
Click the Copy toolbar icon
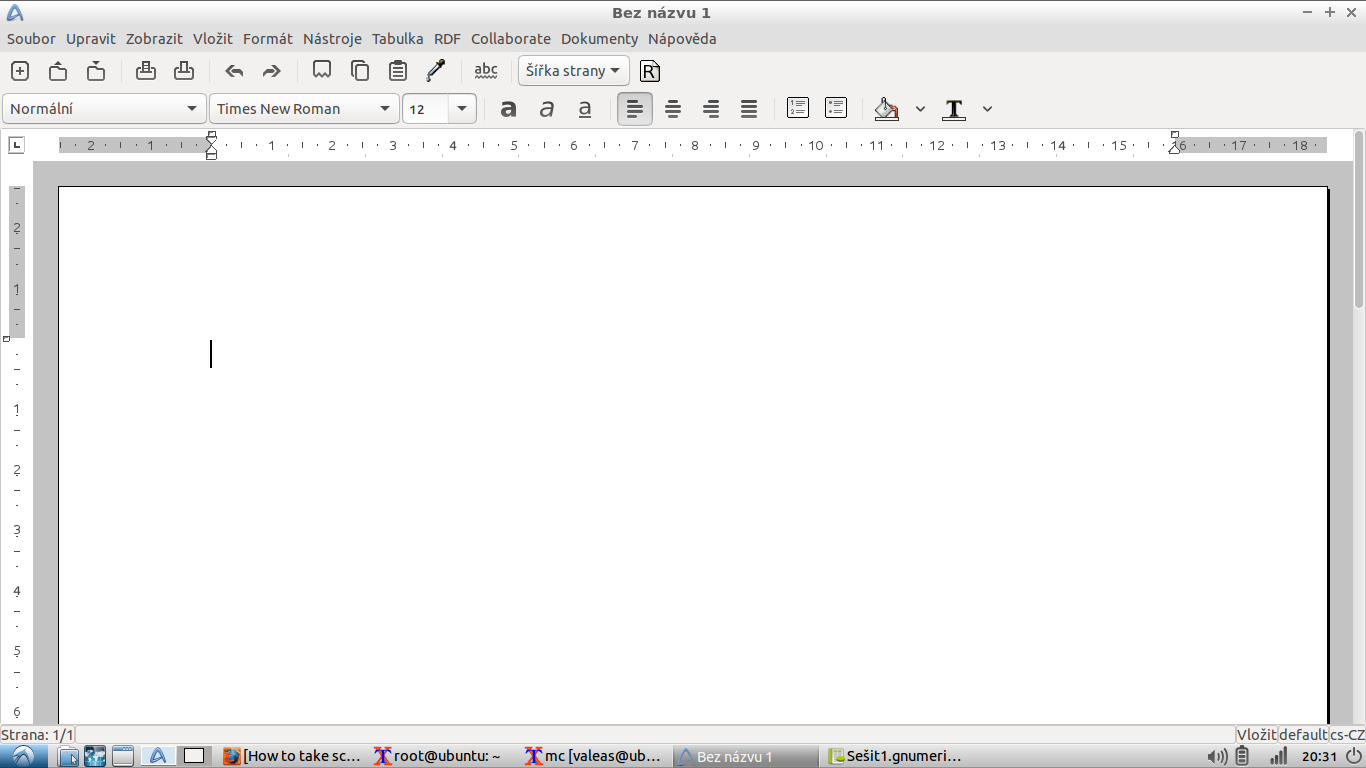coord(360,71)
